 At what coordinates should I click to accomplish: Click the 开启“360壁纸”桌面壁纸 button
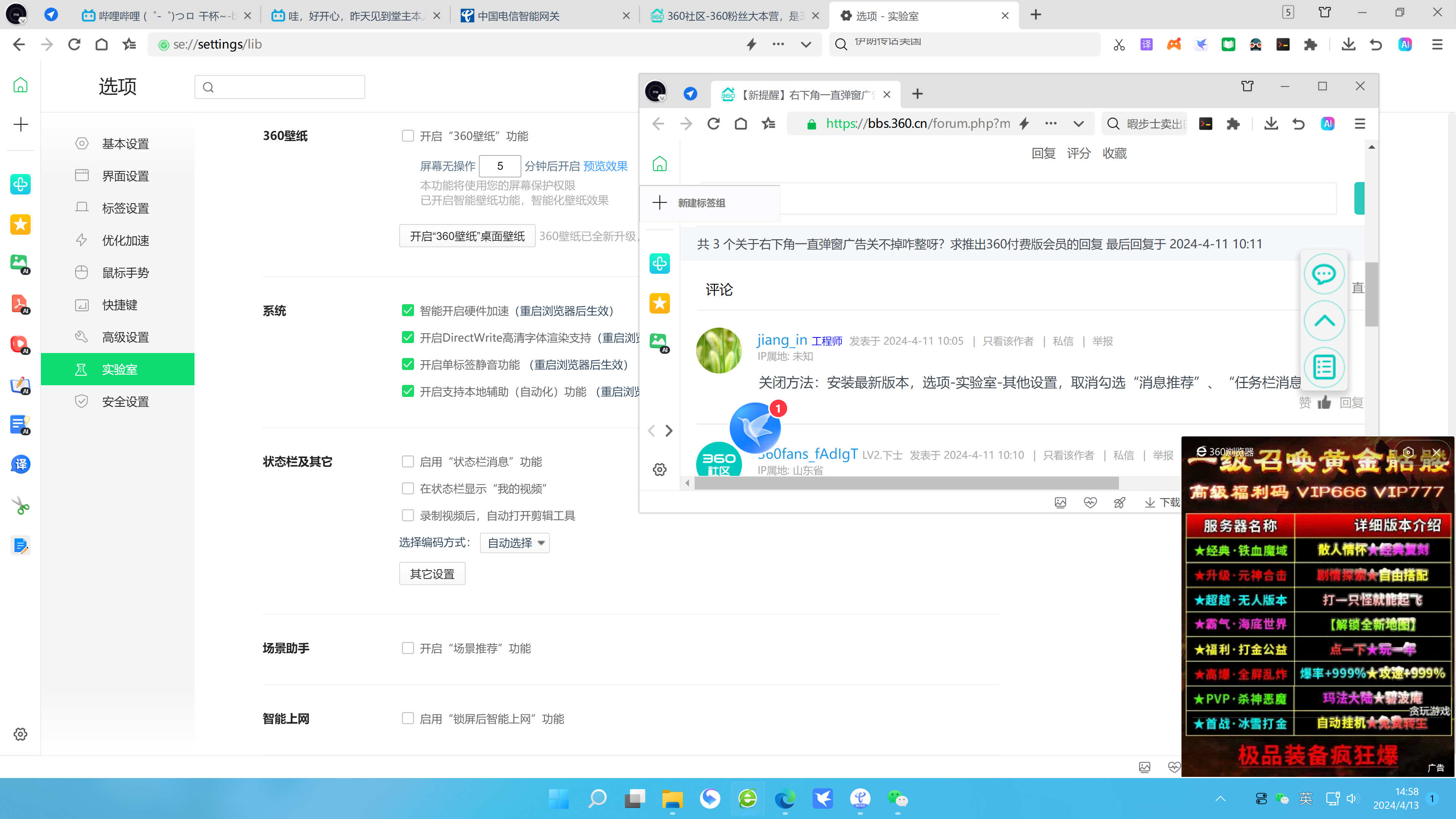467,236
